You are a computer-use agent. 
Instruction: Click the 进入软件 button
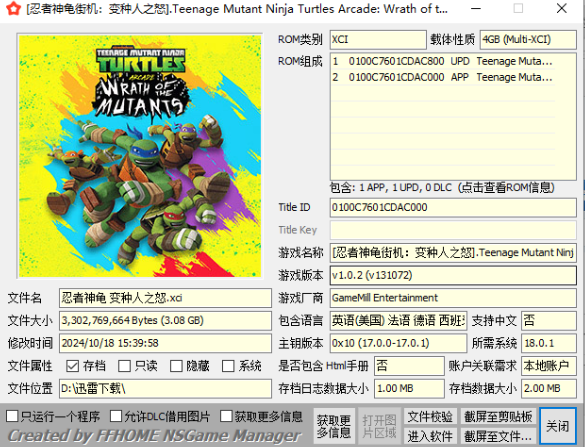click(430, 436)
